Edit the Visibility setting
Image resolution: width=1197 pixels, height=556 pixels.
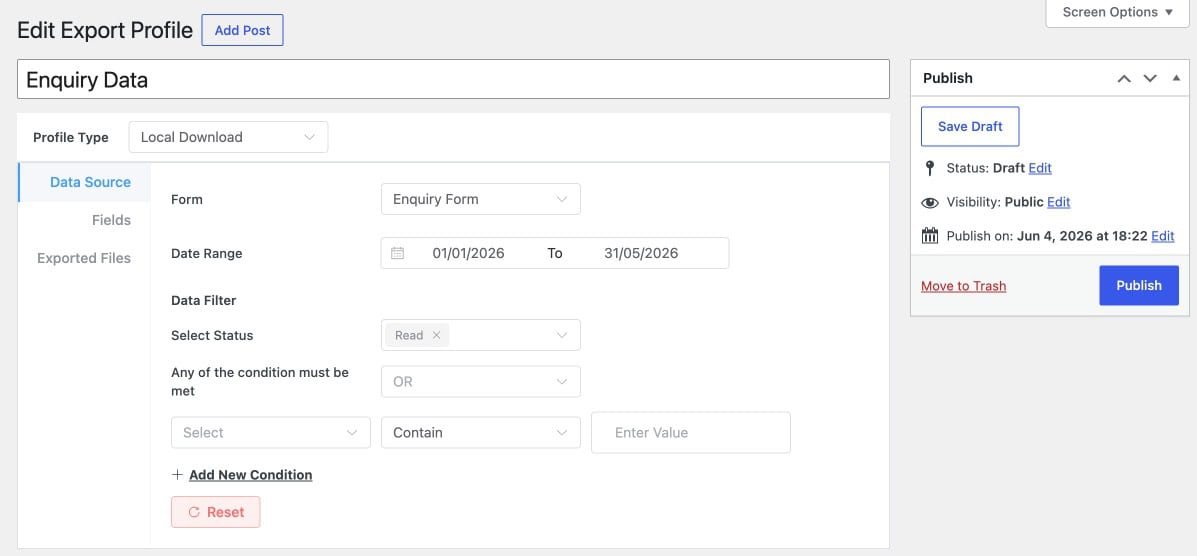pos(1058,202)
